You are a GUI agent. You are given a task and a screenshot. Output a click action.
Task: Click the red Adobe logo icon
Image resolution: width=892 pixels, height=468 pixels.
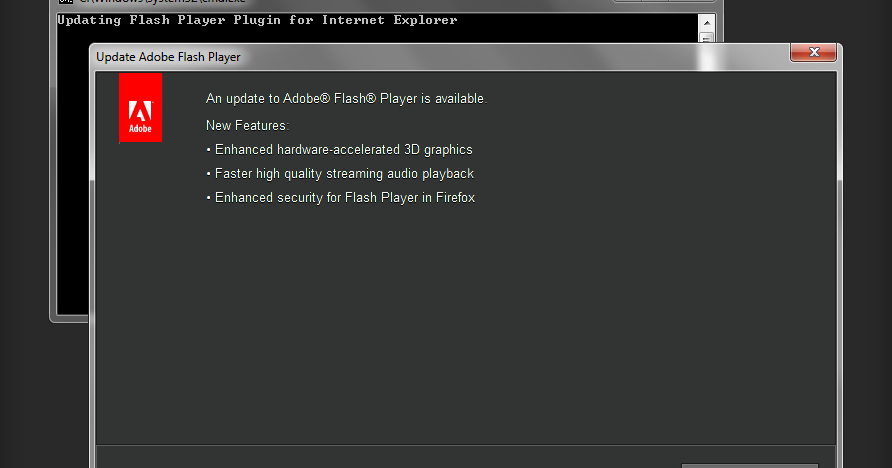pyautogui.click(x=141, y=107)
